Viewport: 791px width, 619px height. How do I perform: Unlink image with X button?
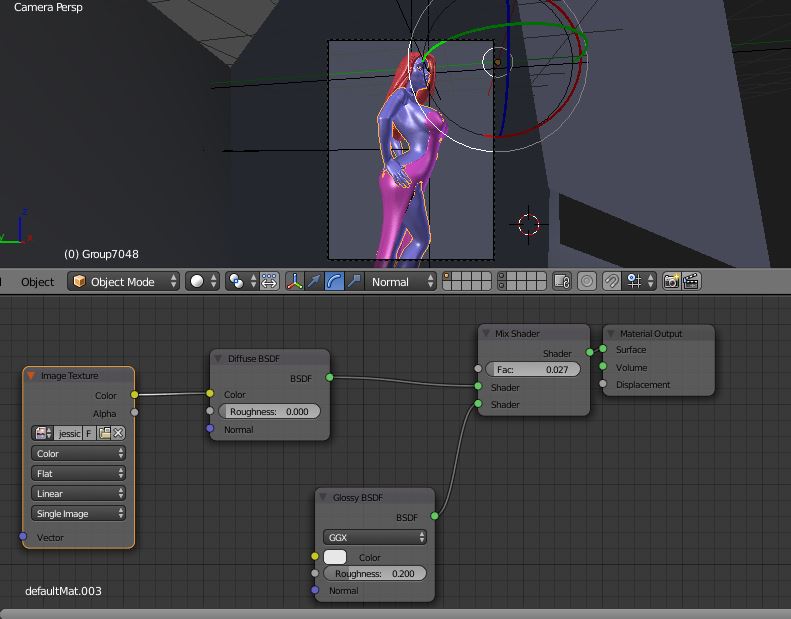coord(118,433)
